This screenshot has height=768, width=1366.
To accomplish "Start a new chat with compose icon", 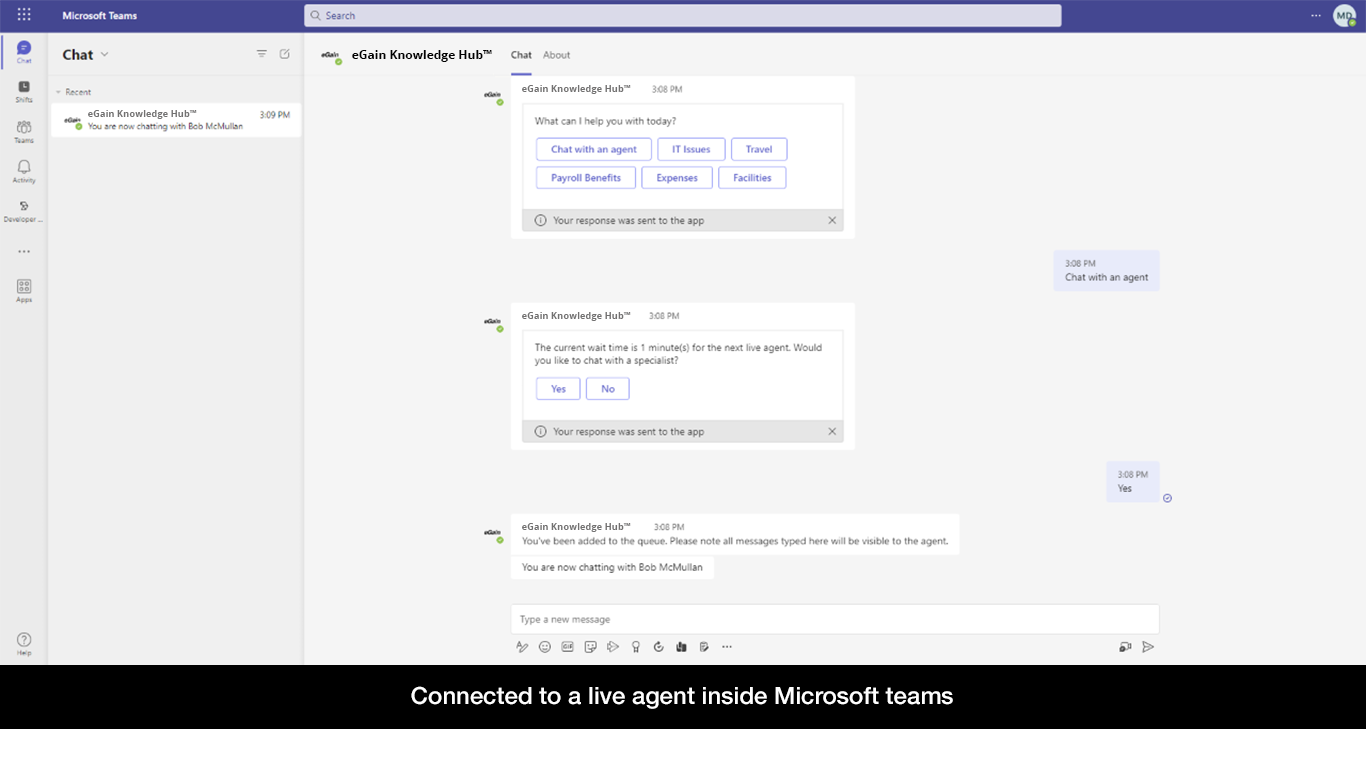I will pyautogui.click(x=285, y=54).
